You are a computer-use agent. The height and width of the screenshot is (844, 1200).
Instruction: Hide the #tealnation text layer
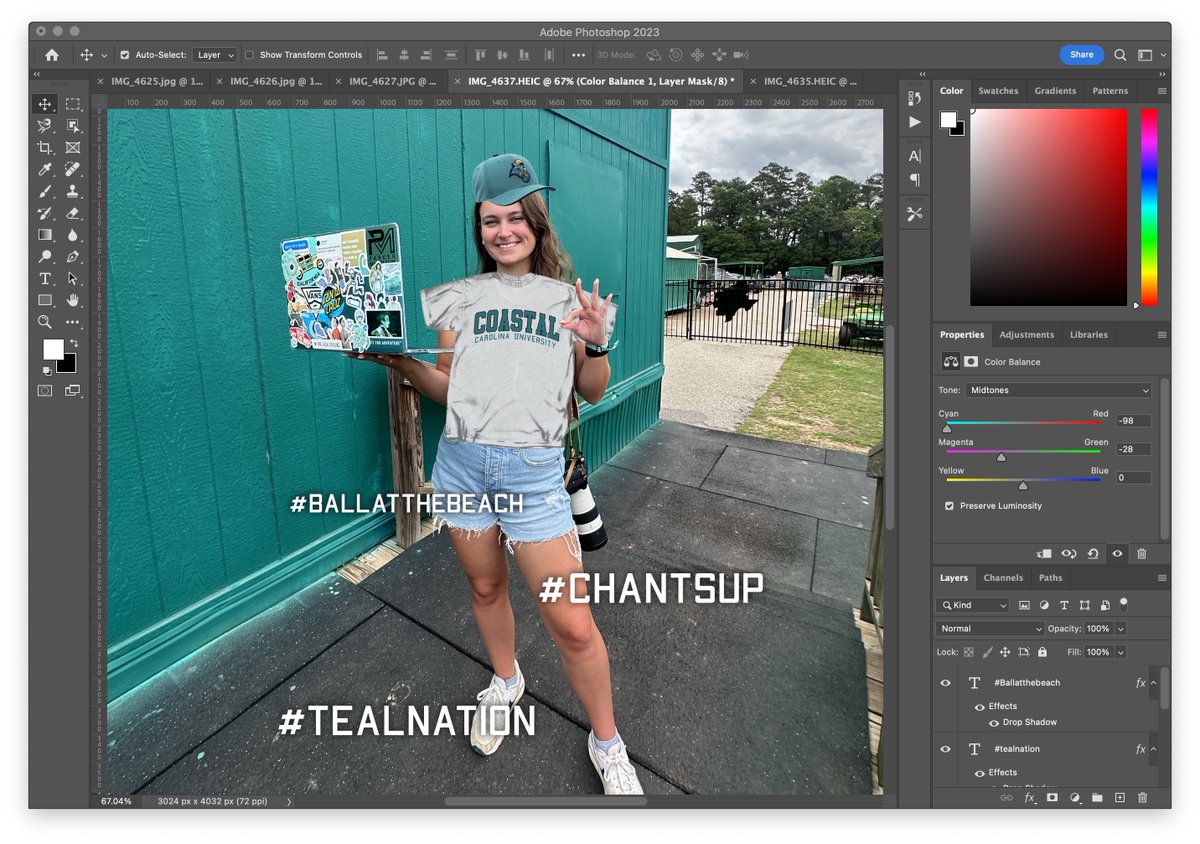[945, 749]
